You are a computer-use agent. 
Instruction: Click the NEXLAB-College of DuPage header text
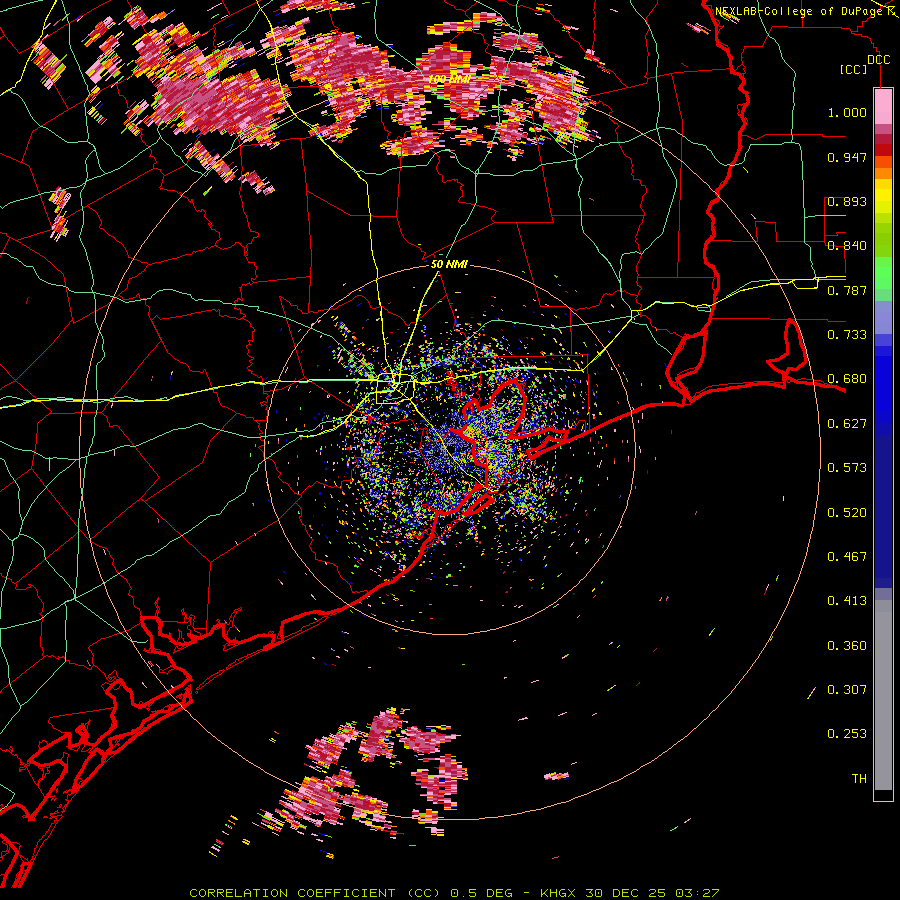[801, 11]
